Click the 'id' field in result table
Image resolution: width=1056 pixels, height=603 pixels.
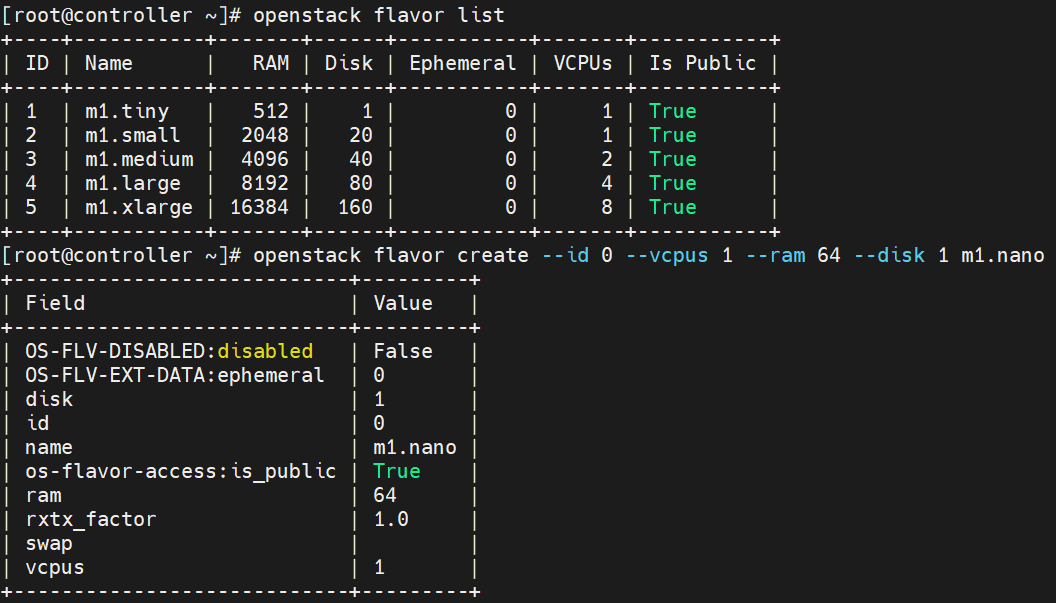click(37, 423)
